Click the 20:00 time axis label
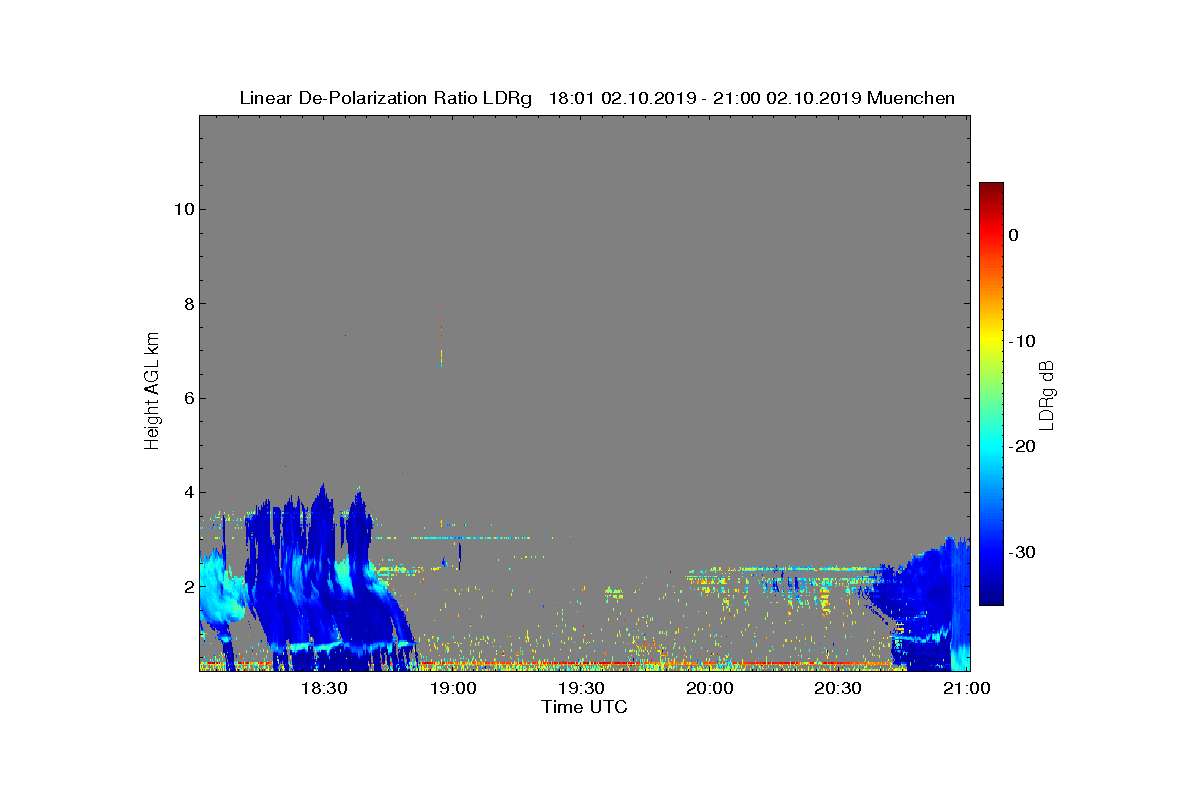1200x800 pixels. tap(710, 689)
